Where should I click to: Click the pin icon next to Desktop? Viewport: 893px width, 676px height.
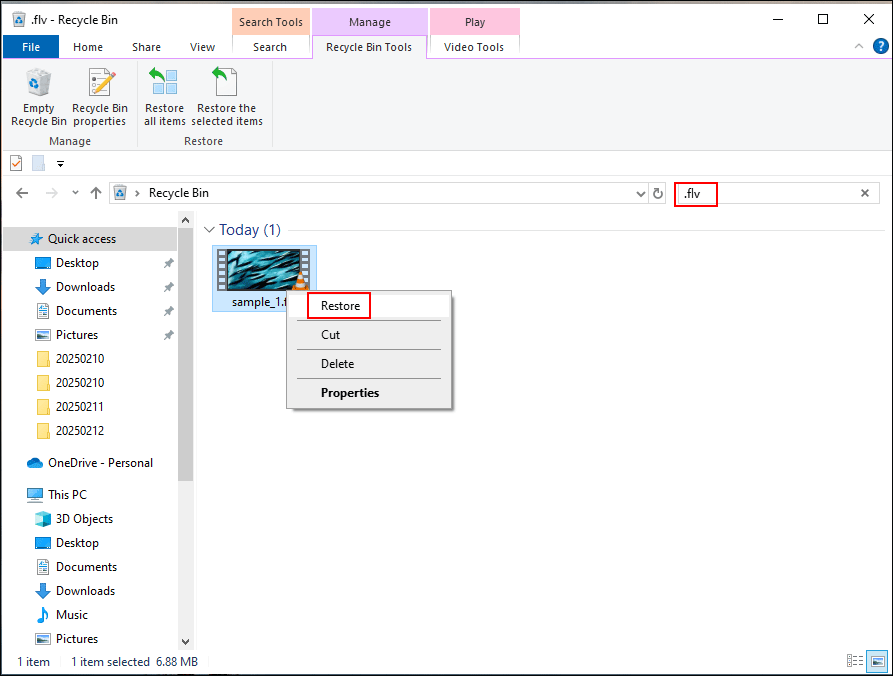click(x=169, y=263)
